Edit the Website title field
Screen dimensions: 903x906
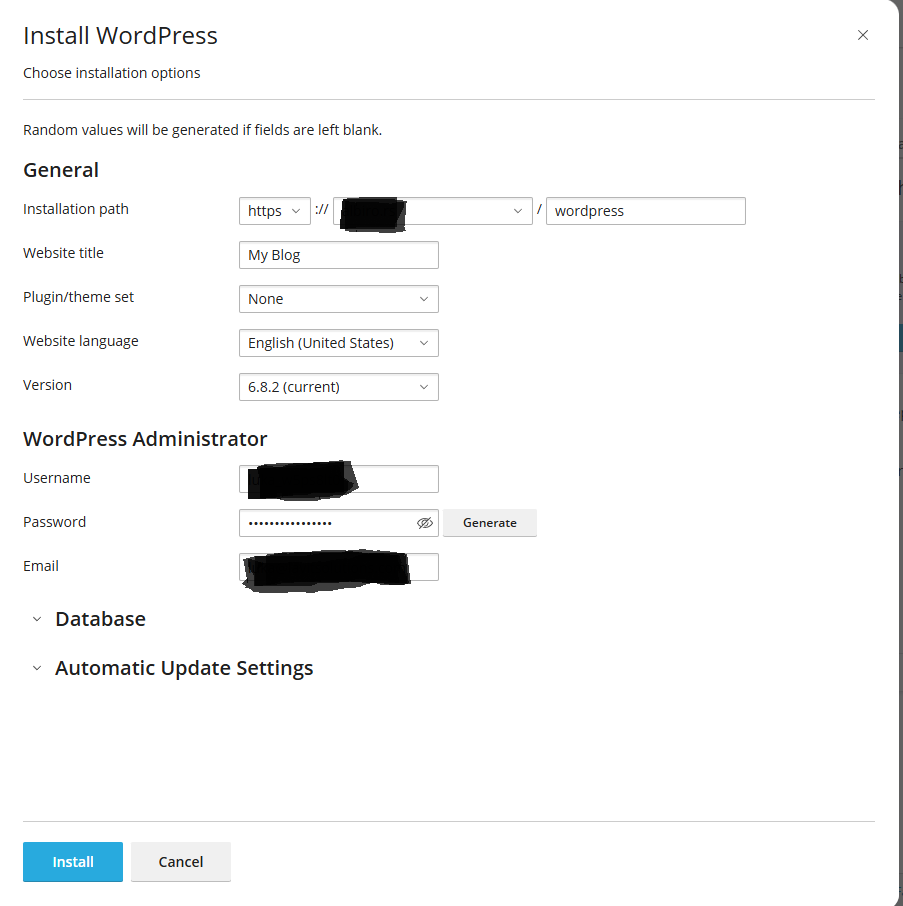(x=339, y=255)
